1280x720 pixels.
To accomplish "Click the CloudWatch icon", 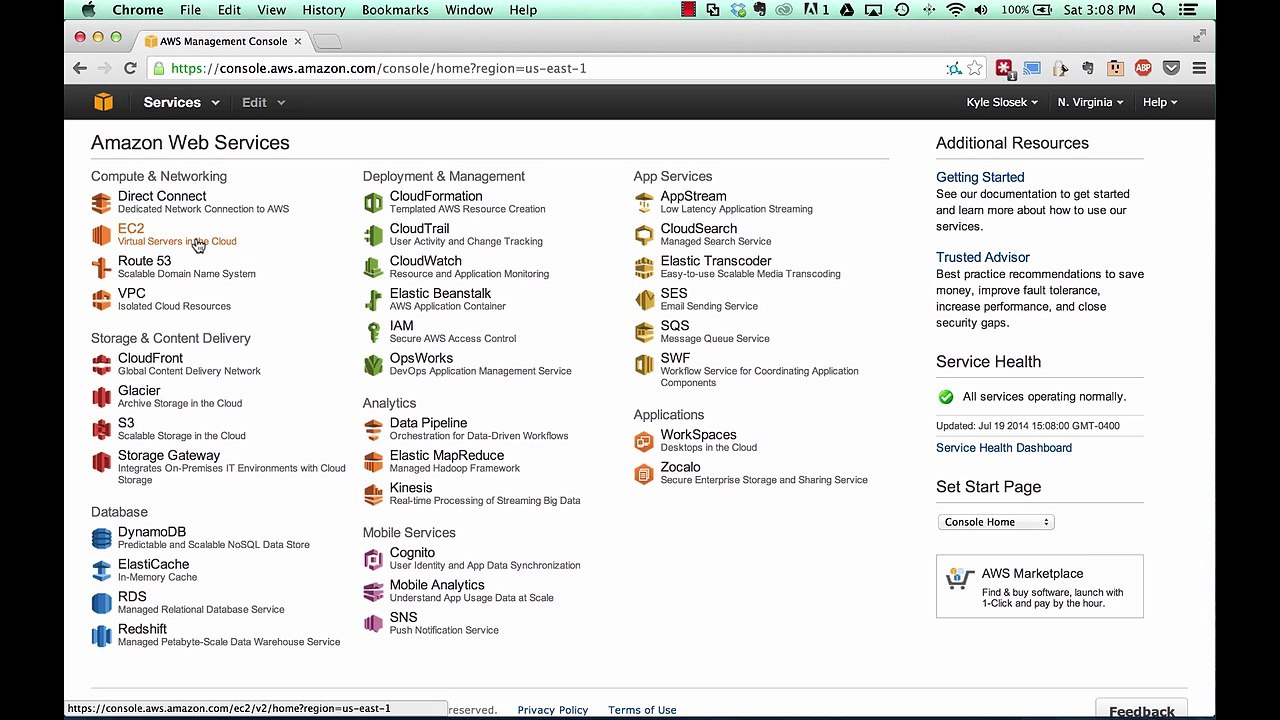I will click(373, 267).
